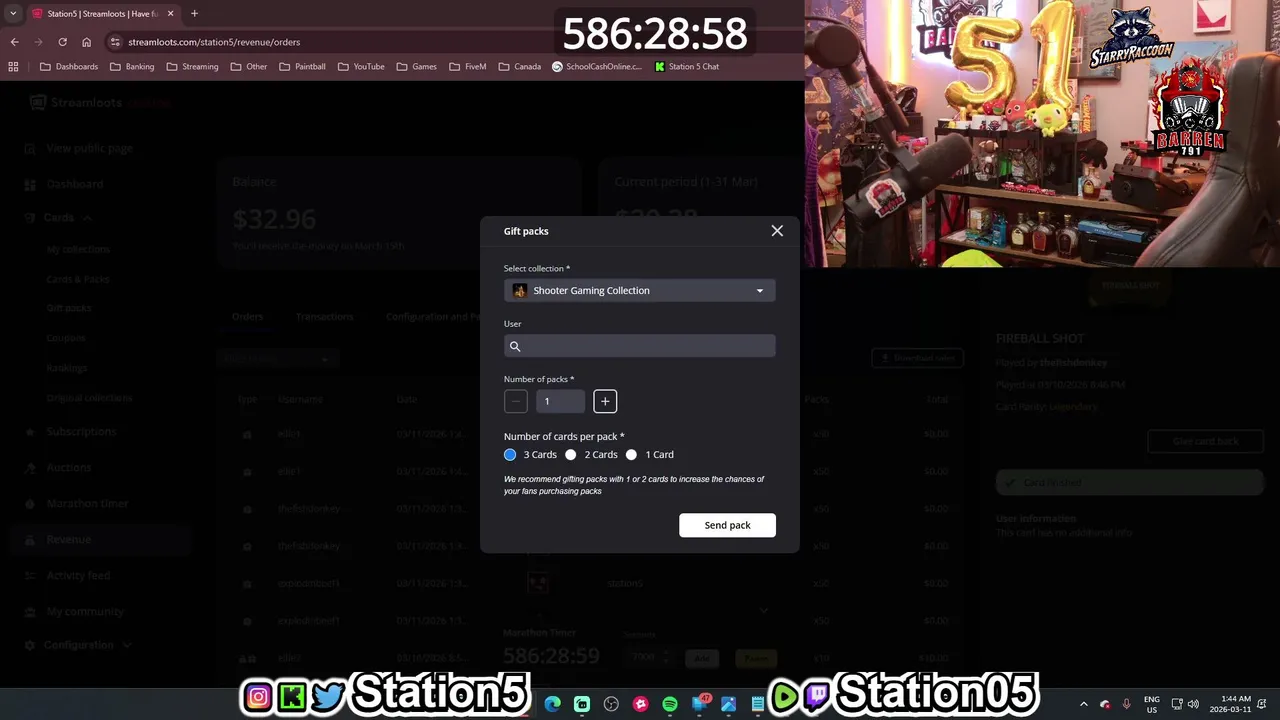The image size is (1280, 720).
Task: Open the clock showing 1:44 AM
Action: click(x=1231, y=704)
